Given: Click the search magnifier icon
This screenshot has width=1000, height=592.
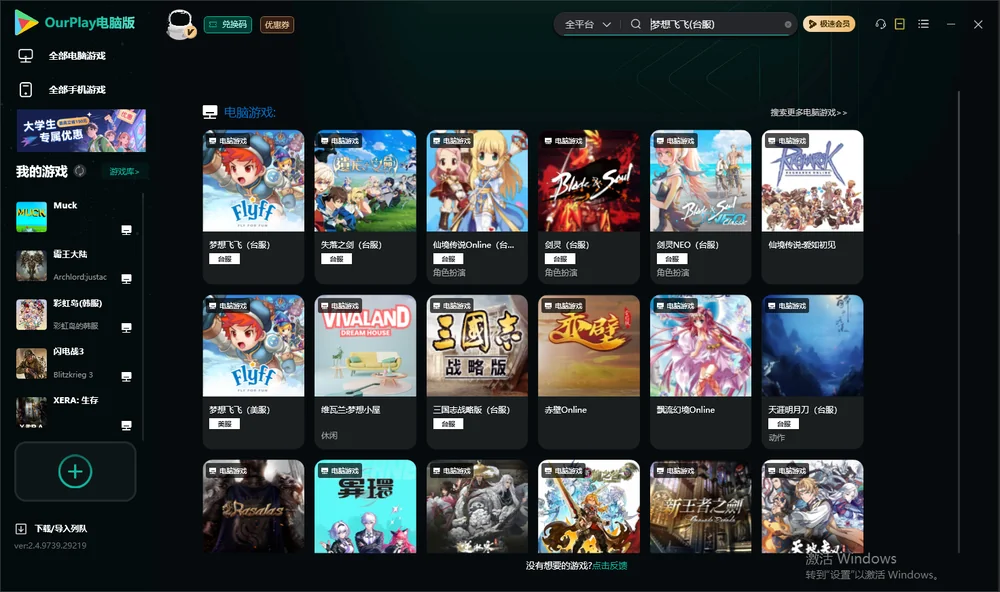Looking at the screenshot, I should point(636,24).
